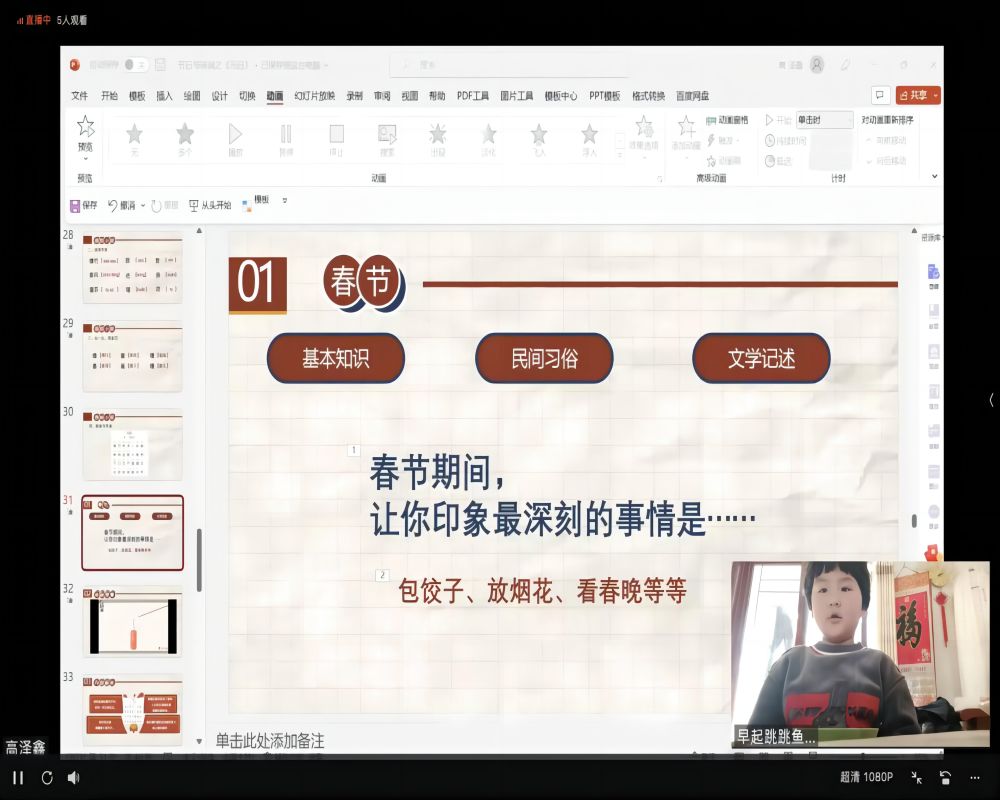The image size is (1000, 800).
Task: Switch to the 开始 ribbon tab
Action: coord(109,96)
